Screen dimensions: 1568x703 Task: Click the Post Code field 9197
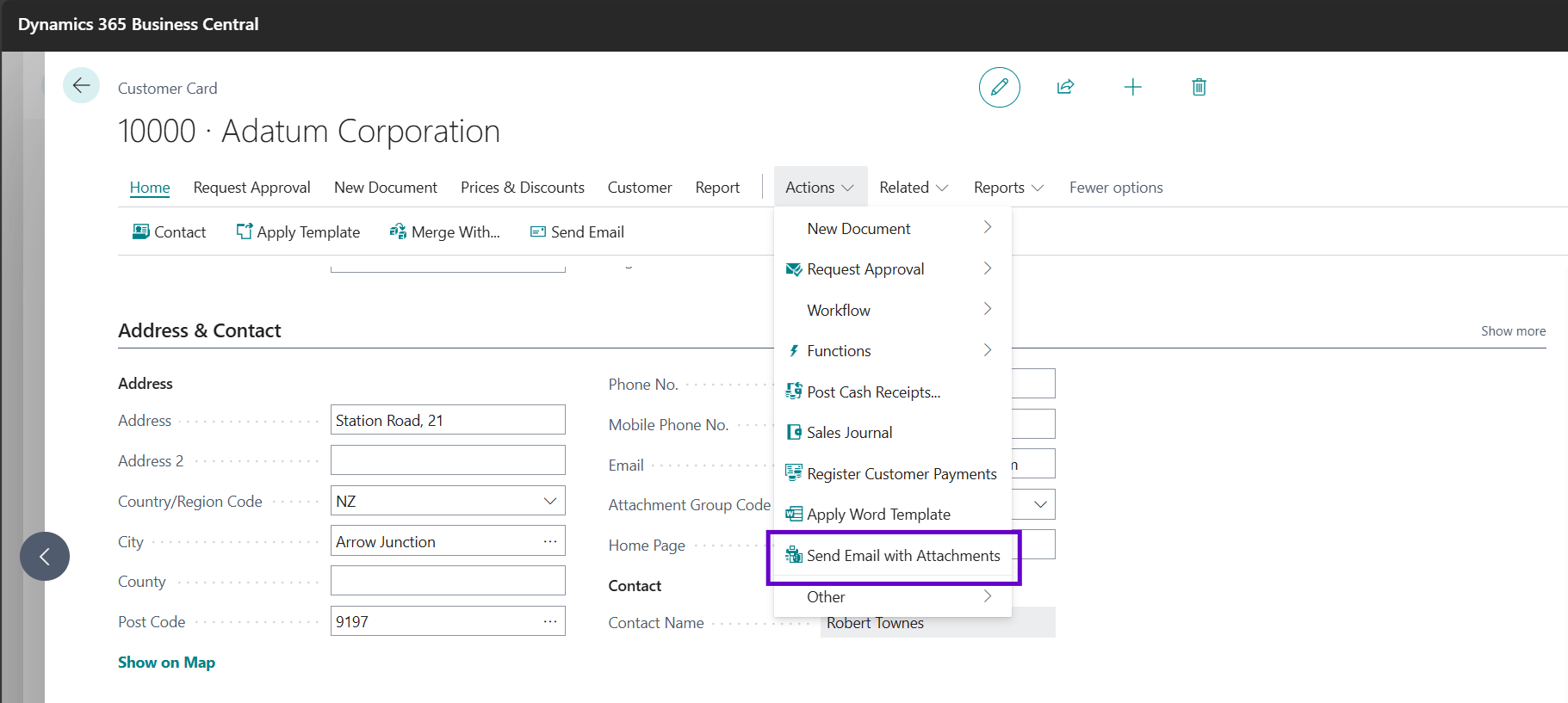tap(448, 621)
